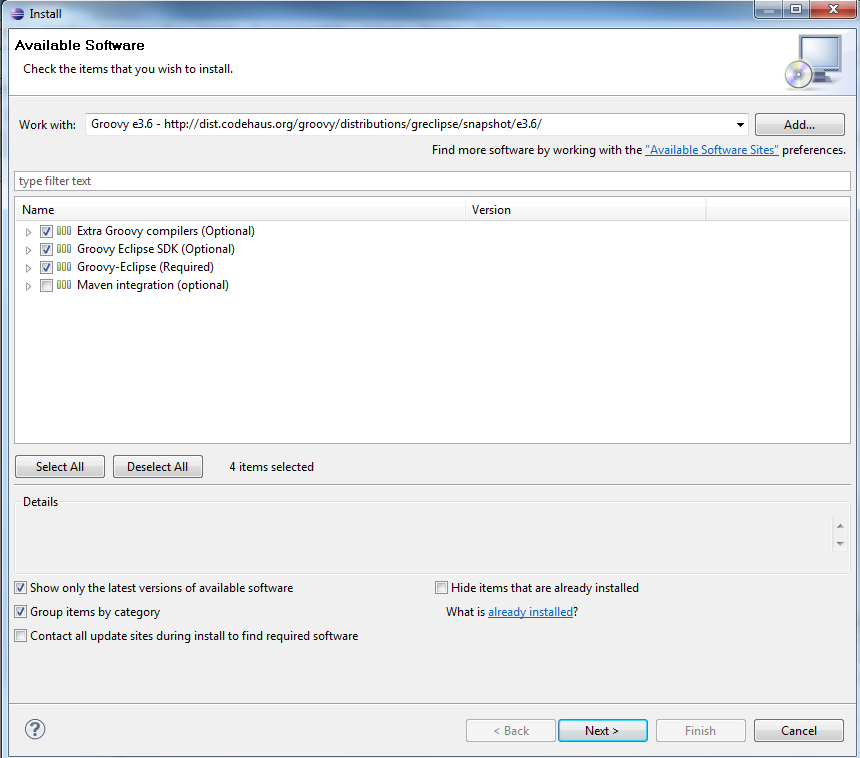Check Maven integration (optional) checkbox

47,286
